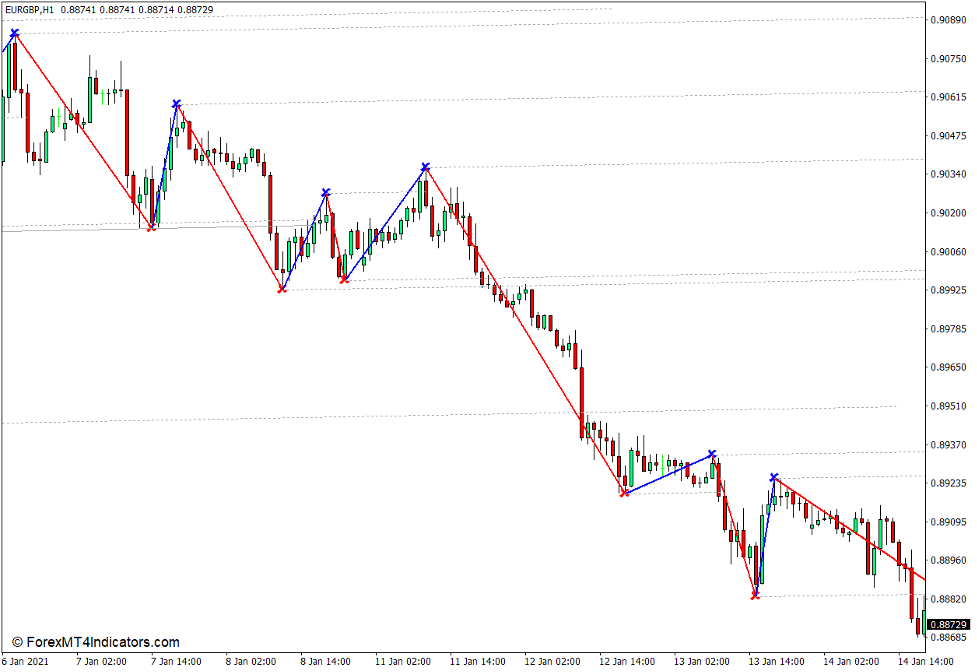Click the blue X marker at the top-left peak

point(13,33)
